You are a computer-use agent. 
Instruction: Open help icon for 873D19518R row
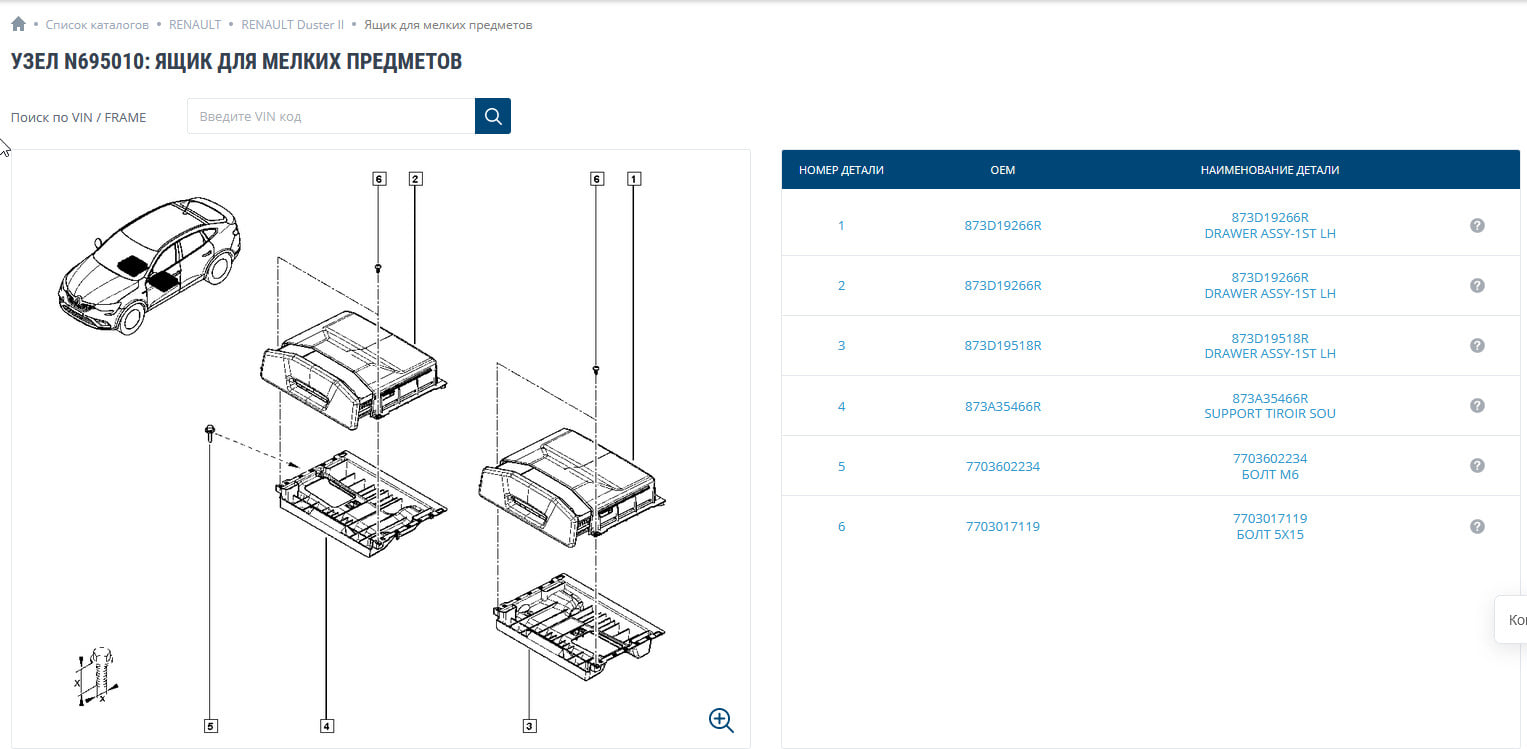click(1477, 345)
